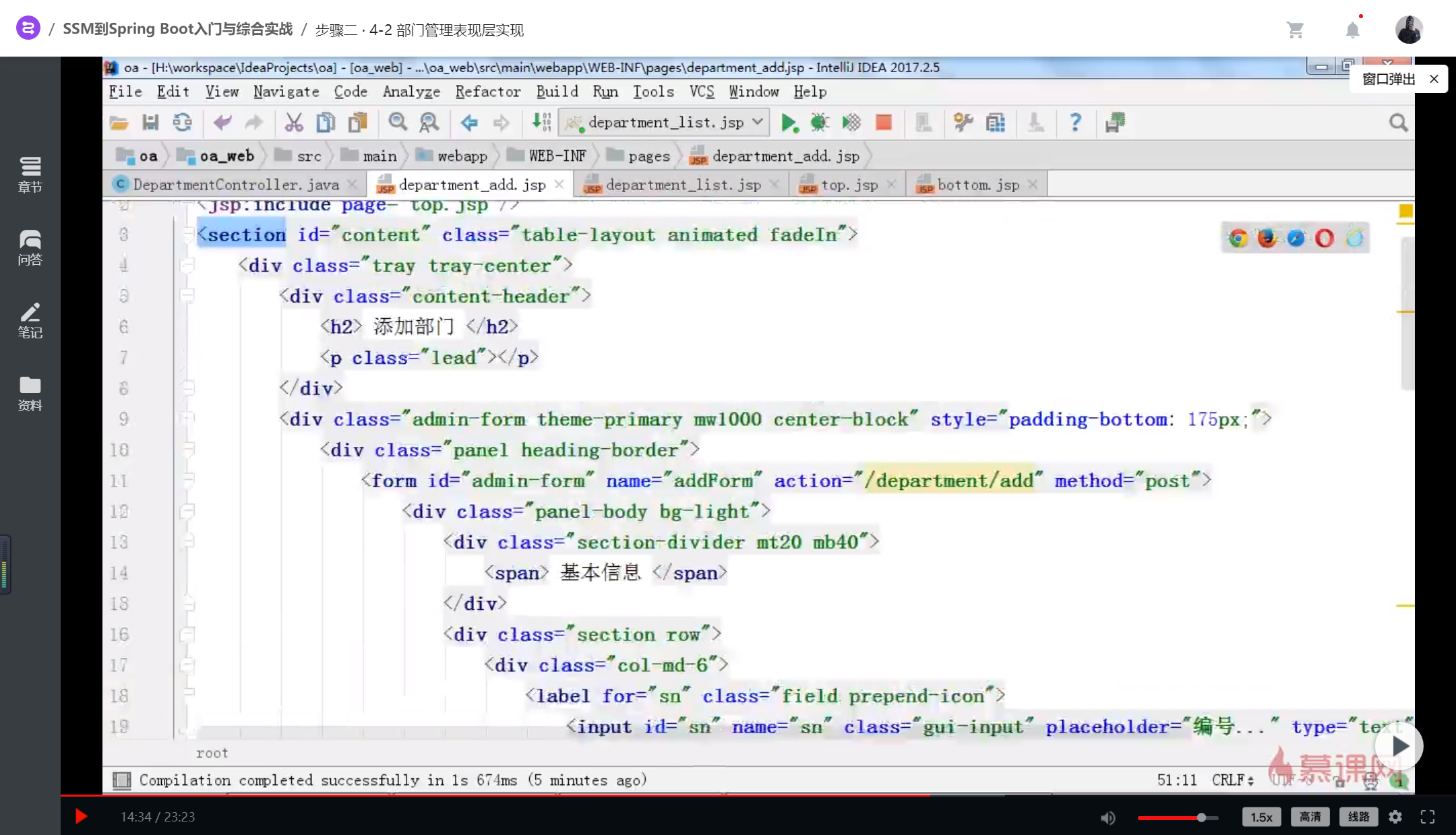Viewport: 1456px width, 835px height.
Task: Open the 资料 materials sidebar panel
Action: [x=30, y=394]
